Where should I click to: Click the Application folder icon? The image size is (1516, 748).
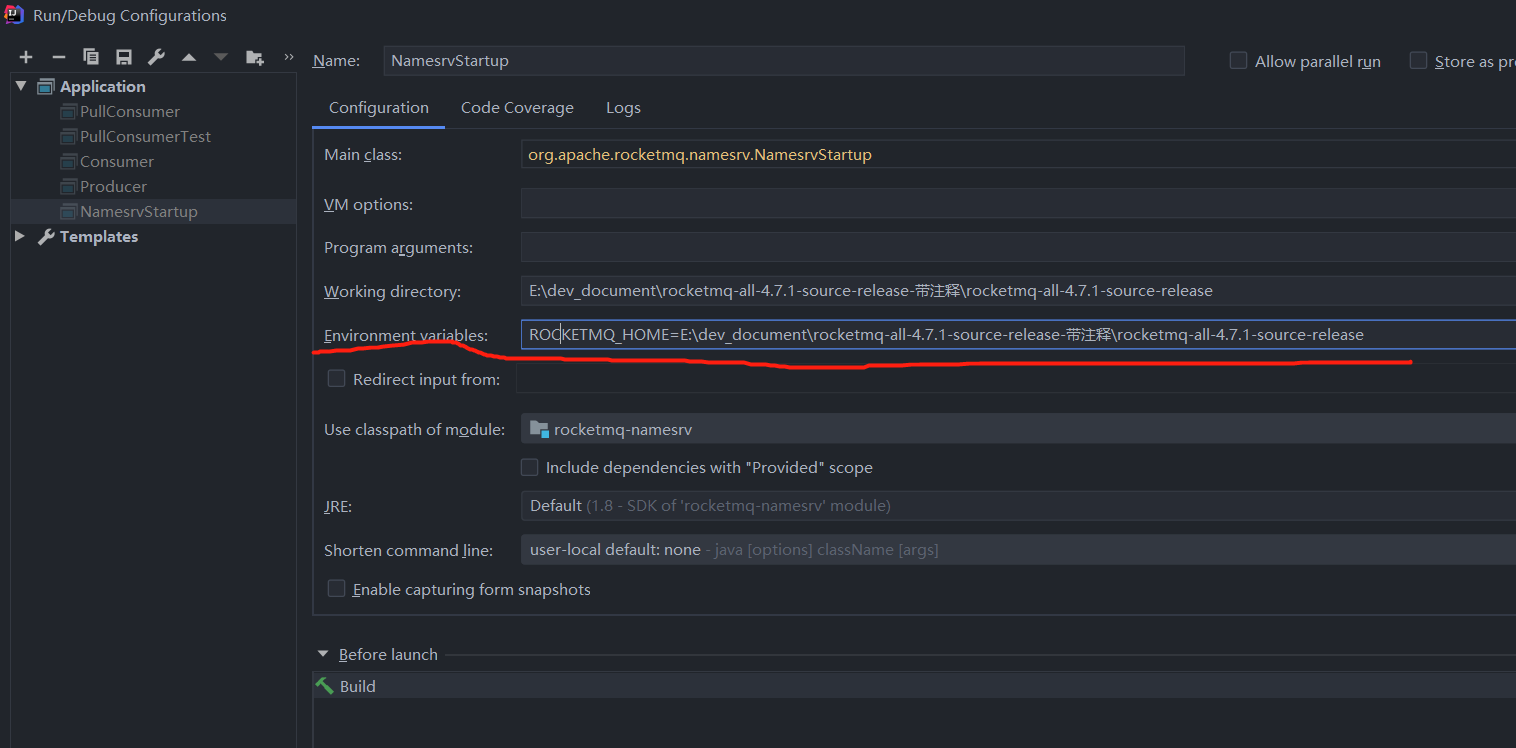click(46, 86)
